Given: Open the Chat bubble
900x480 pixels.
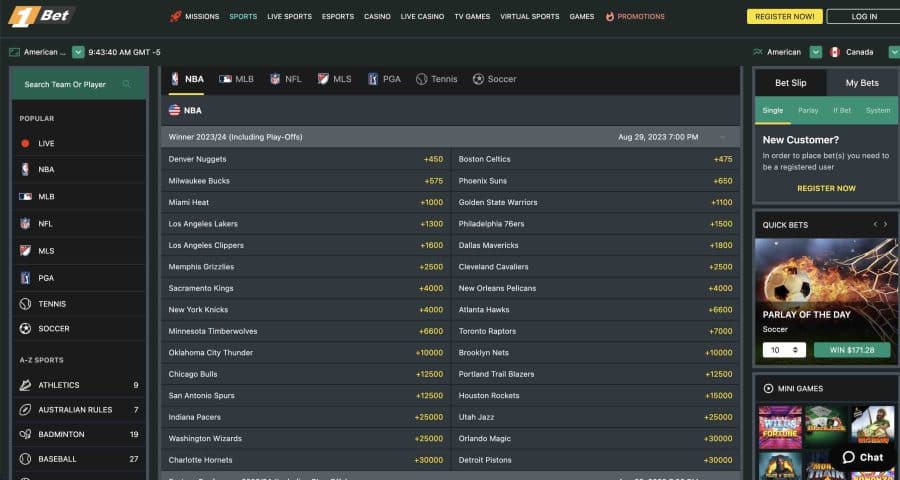Looking at the screenshot, I should [864, 458].
